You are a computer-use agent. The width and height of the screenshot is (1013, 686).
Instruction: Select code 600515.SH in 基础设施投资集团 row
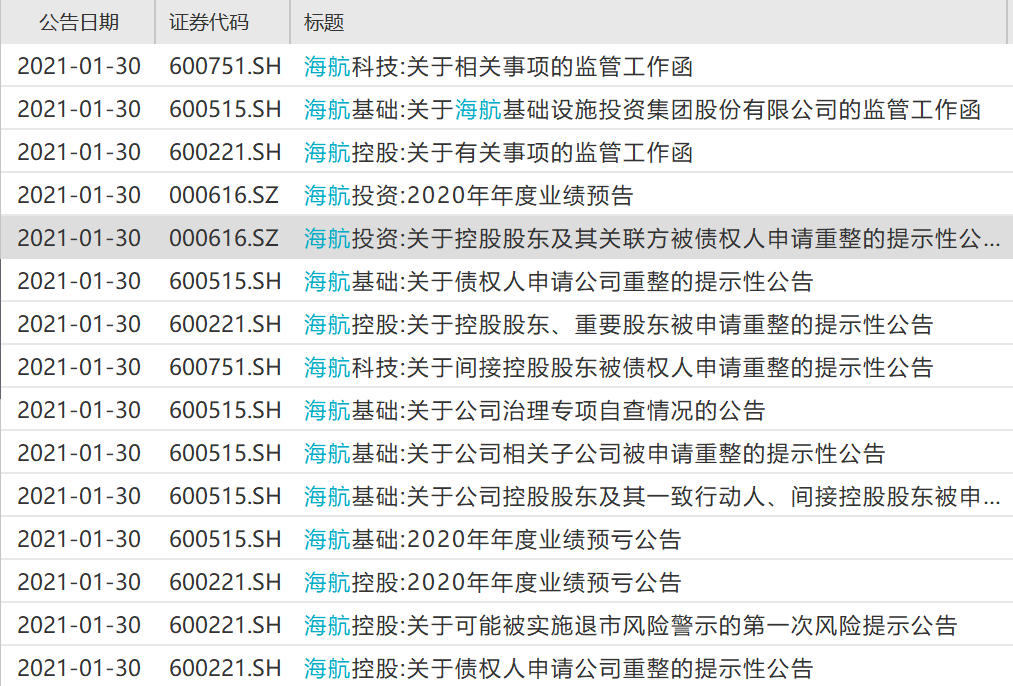225,109
